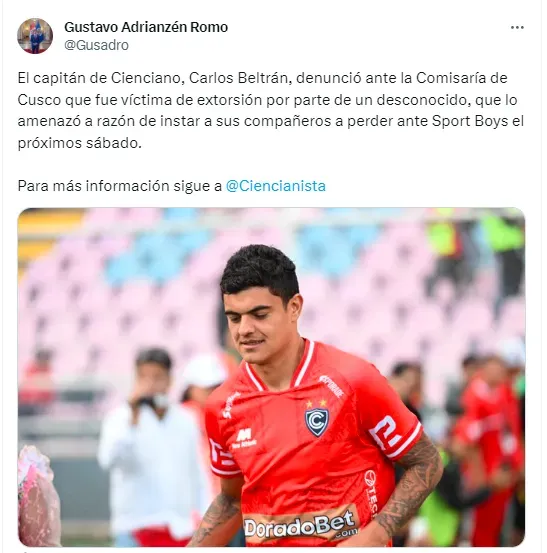547x553 pixels.
Task: Follow the @Ciencianista mention link
Action: (x=275, y=186)
